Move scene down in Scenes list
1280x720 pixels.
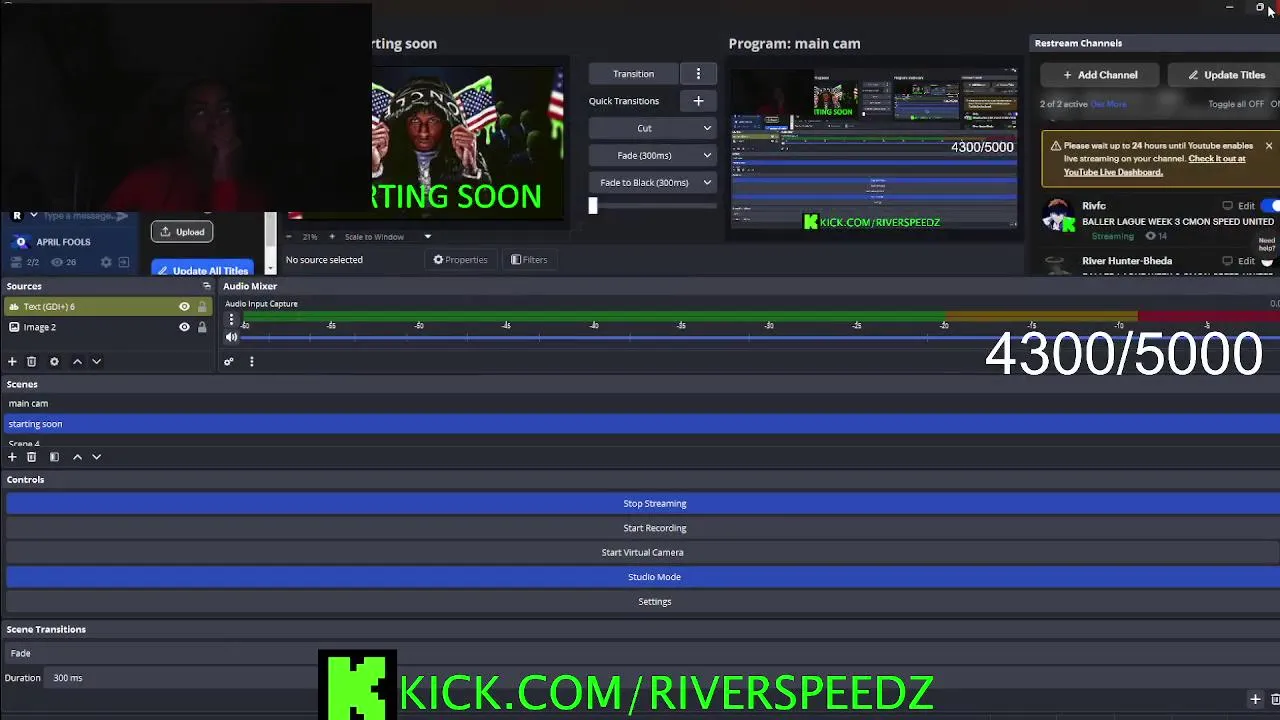pyautogui.click(x=96, y=457)
